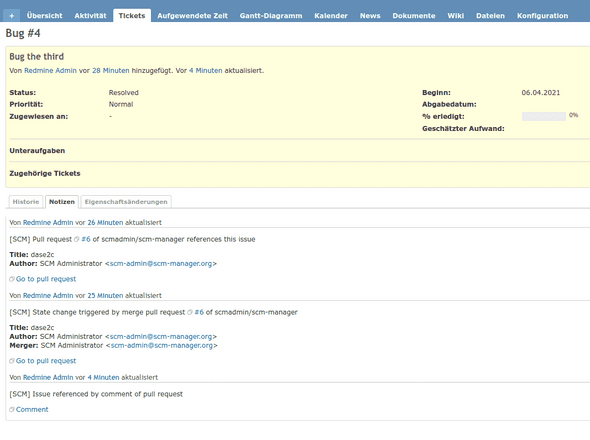Switch to the Dokumente tab
Screen dimensions: 590x440
414,16
